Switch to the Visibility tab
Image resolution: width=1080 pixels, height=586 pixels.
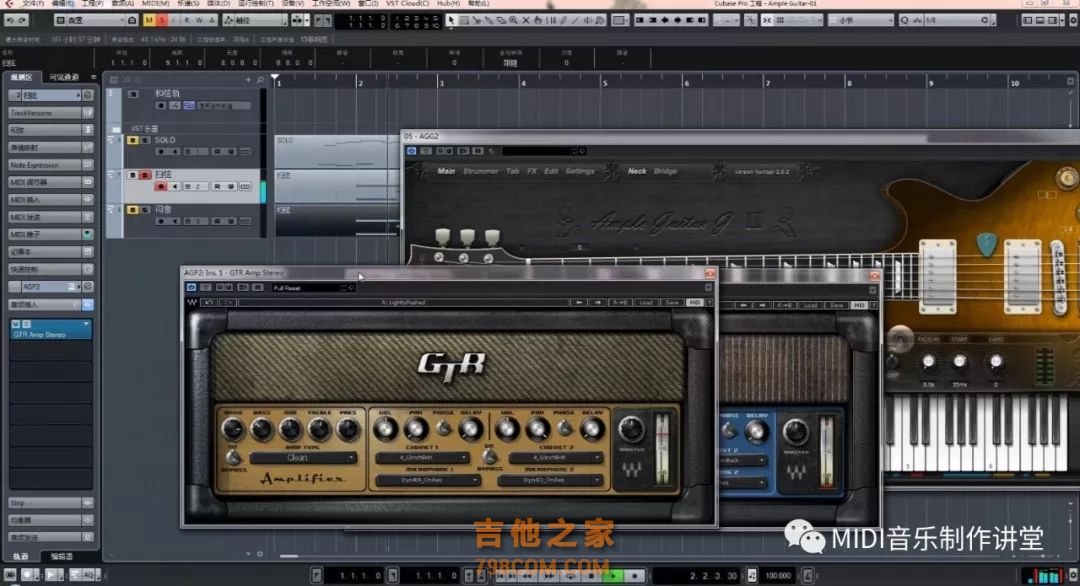coord(64,77)
